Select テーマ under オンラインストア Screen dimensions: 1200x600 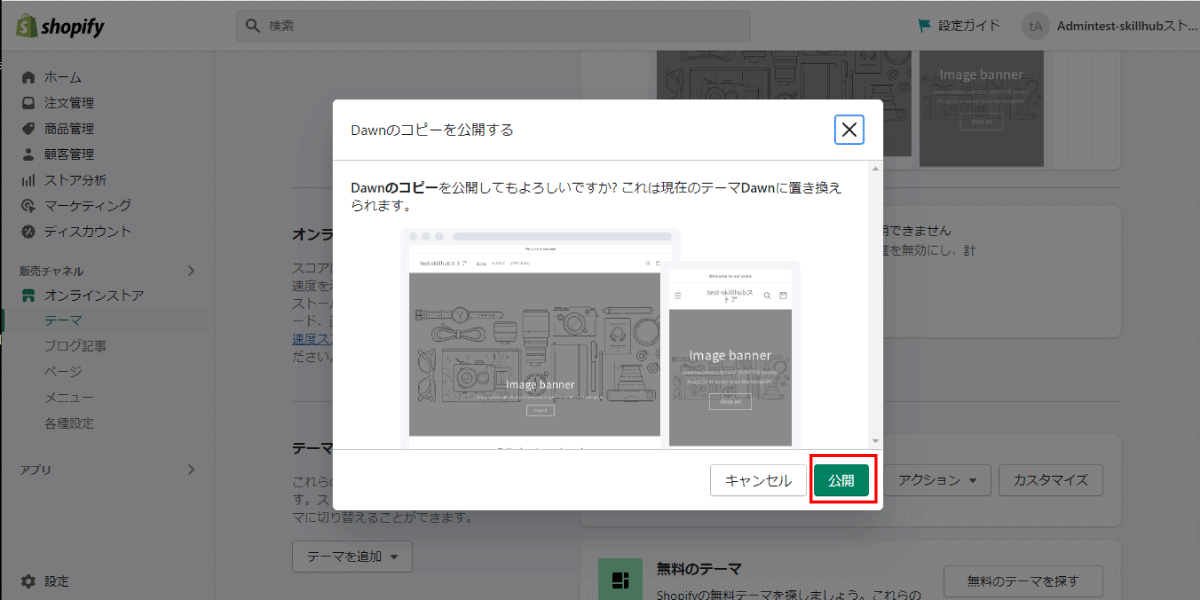click(x=63, y=321)
